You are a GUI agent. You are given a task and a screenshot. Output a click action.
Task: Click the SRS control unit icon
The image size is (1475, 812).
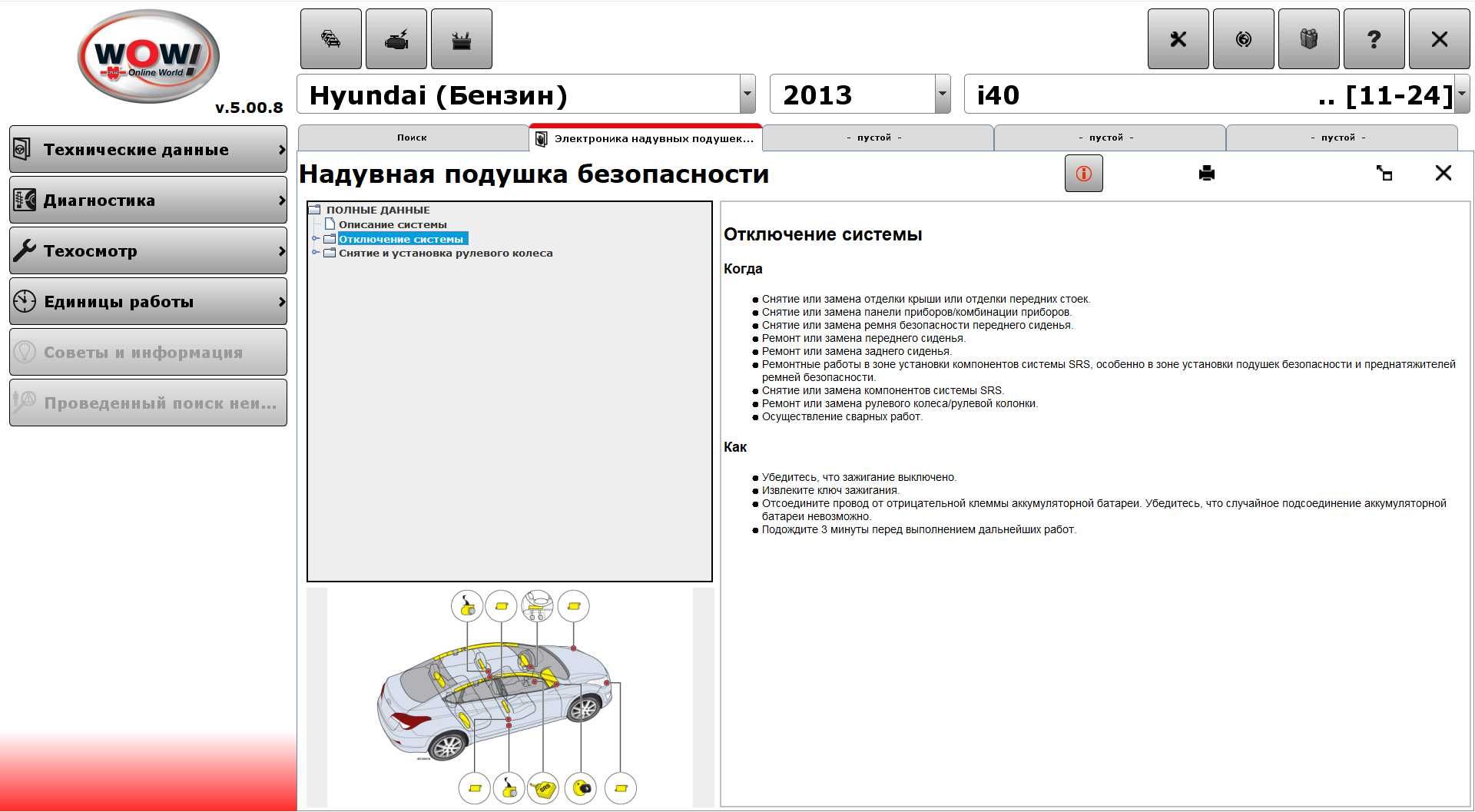tap(544, 788)
